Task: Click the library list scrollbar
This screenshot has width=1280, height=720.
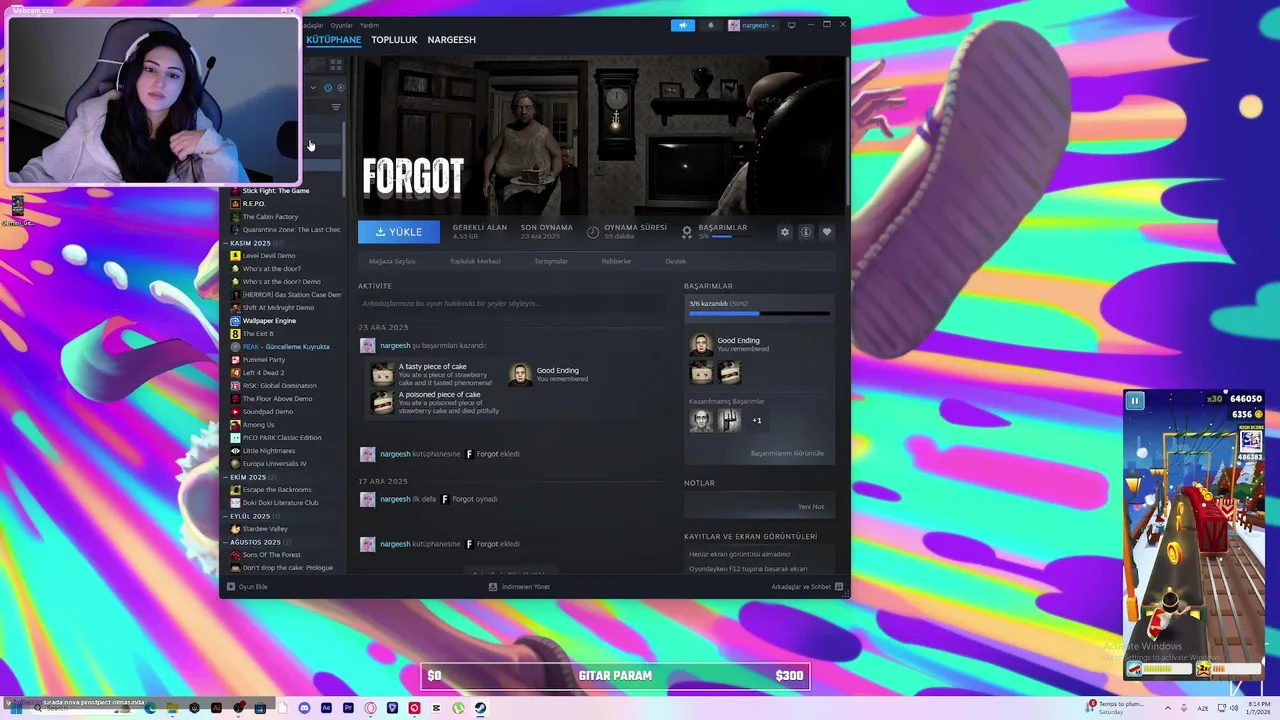Action: 345,160
